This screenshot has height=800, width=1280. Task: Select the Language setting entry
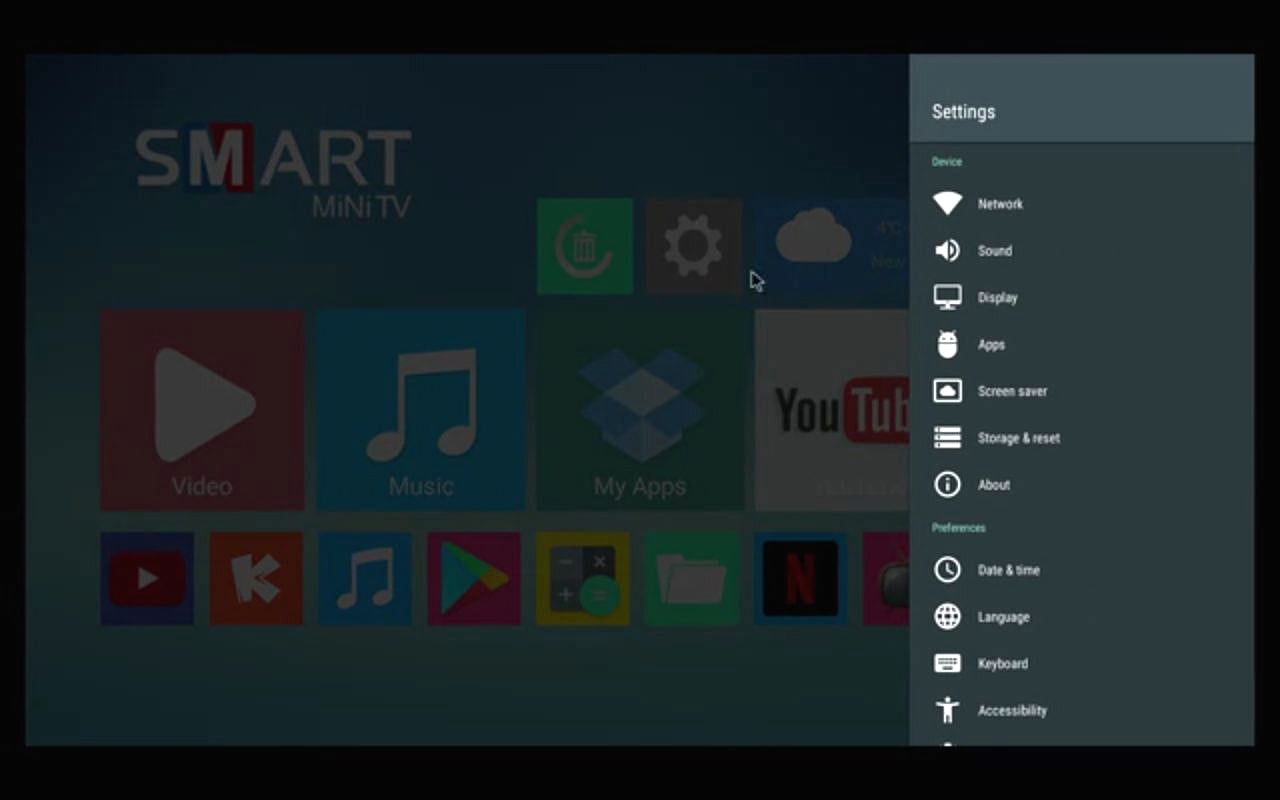(x=1003, y=616)
